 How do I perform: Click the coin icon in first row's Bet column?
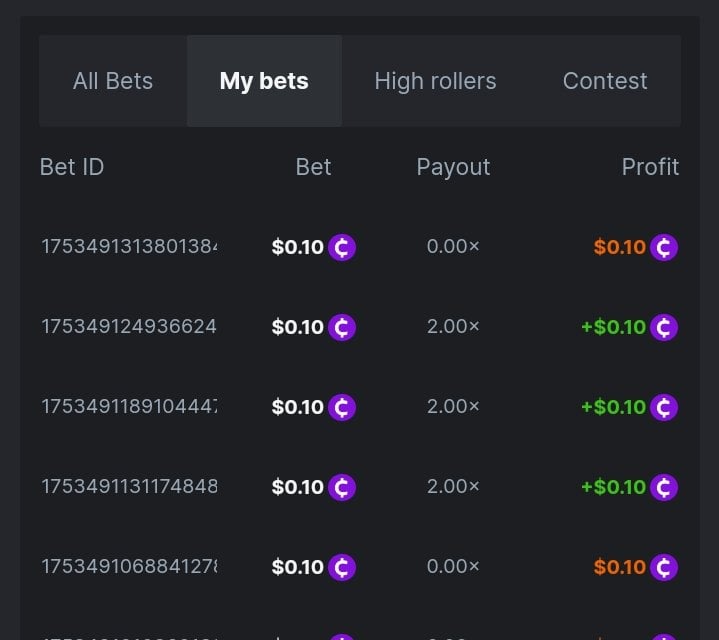click(342, 247)
